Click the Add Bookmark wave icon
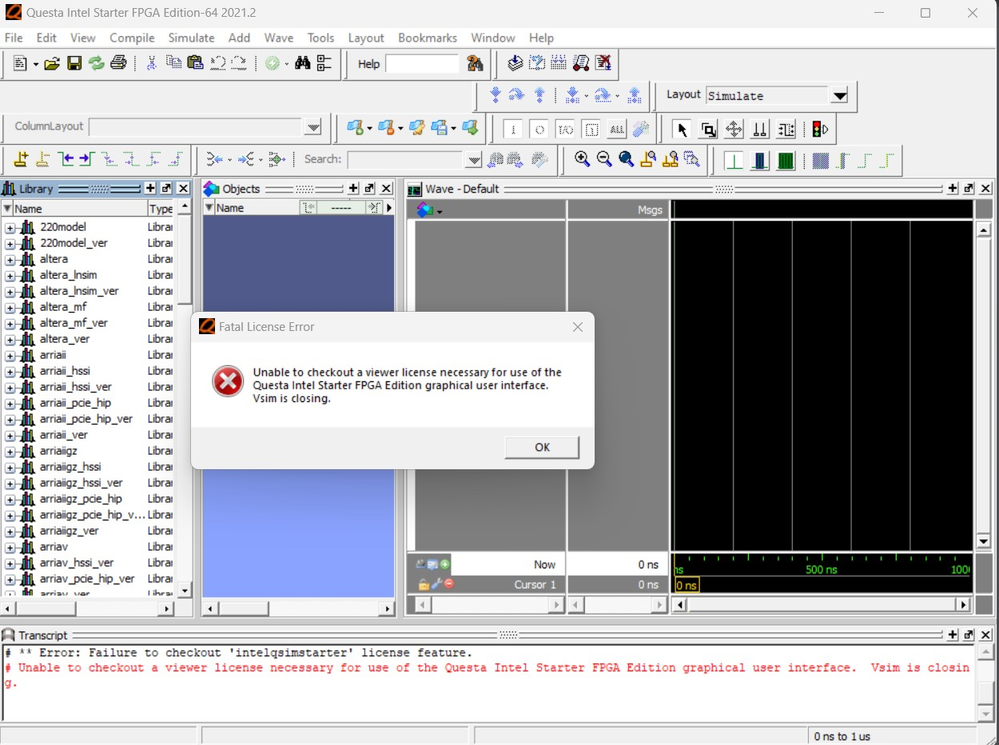This screenshot has width=999, height=745. pyautogui.click(x=356, y=127)
